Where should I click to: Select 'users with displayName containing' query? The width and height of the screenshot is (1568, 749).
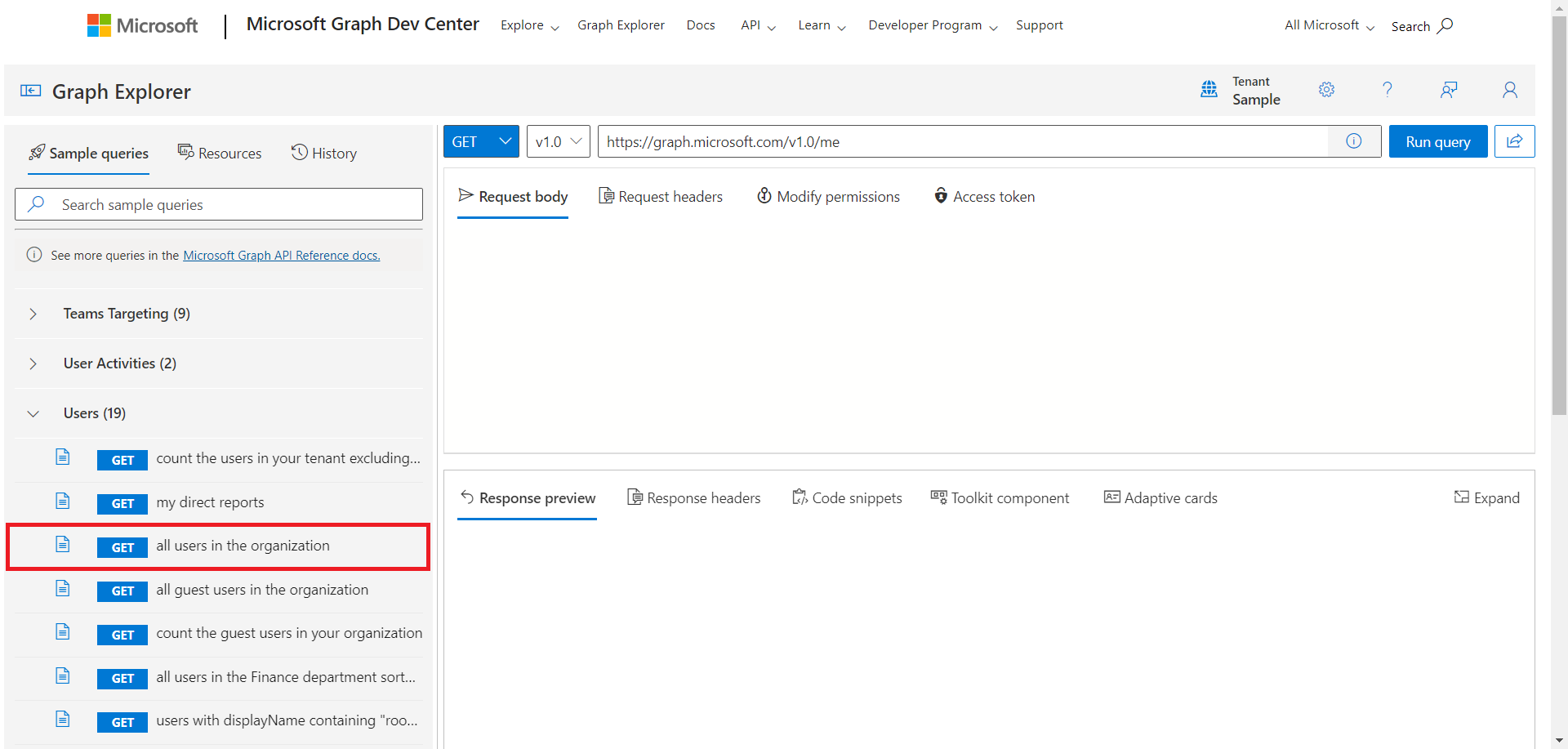click(219, 721)
